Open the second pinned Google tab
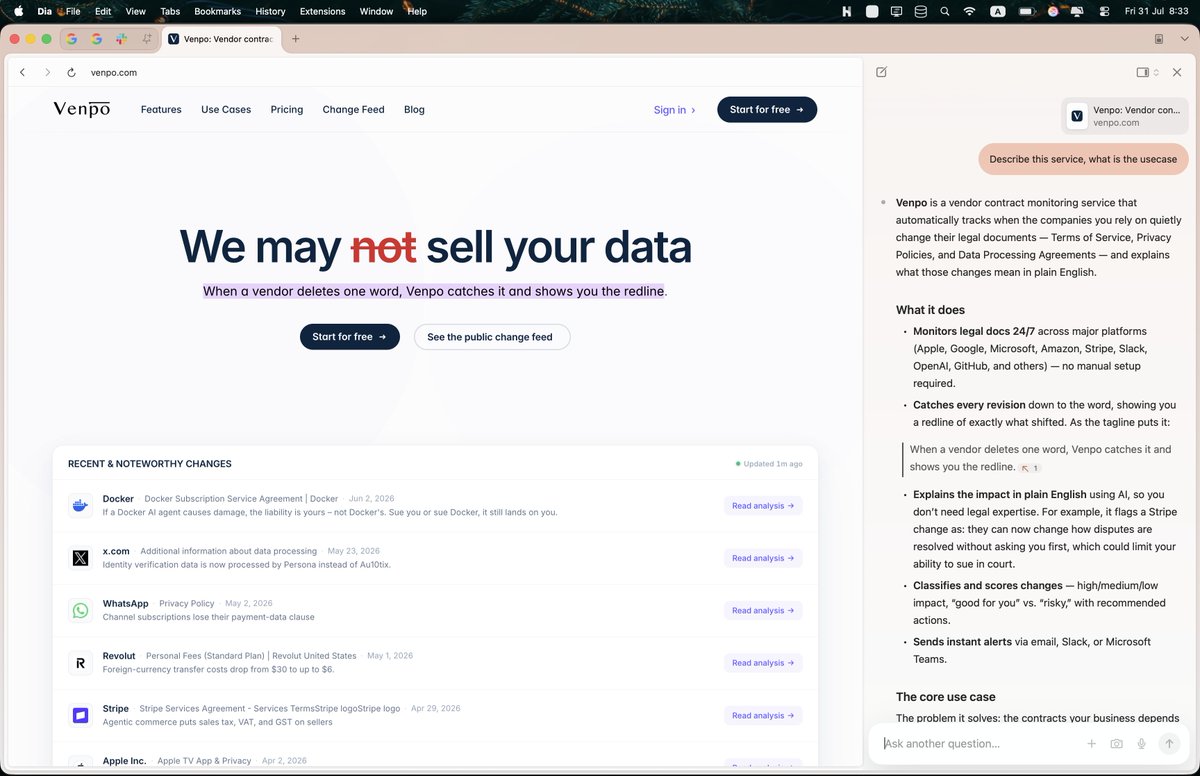 pyautogui.click(x=97, y=39)
